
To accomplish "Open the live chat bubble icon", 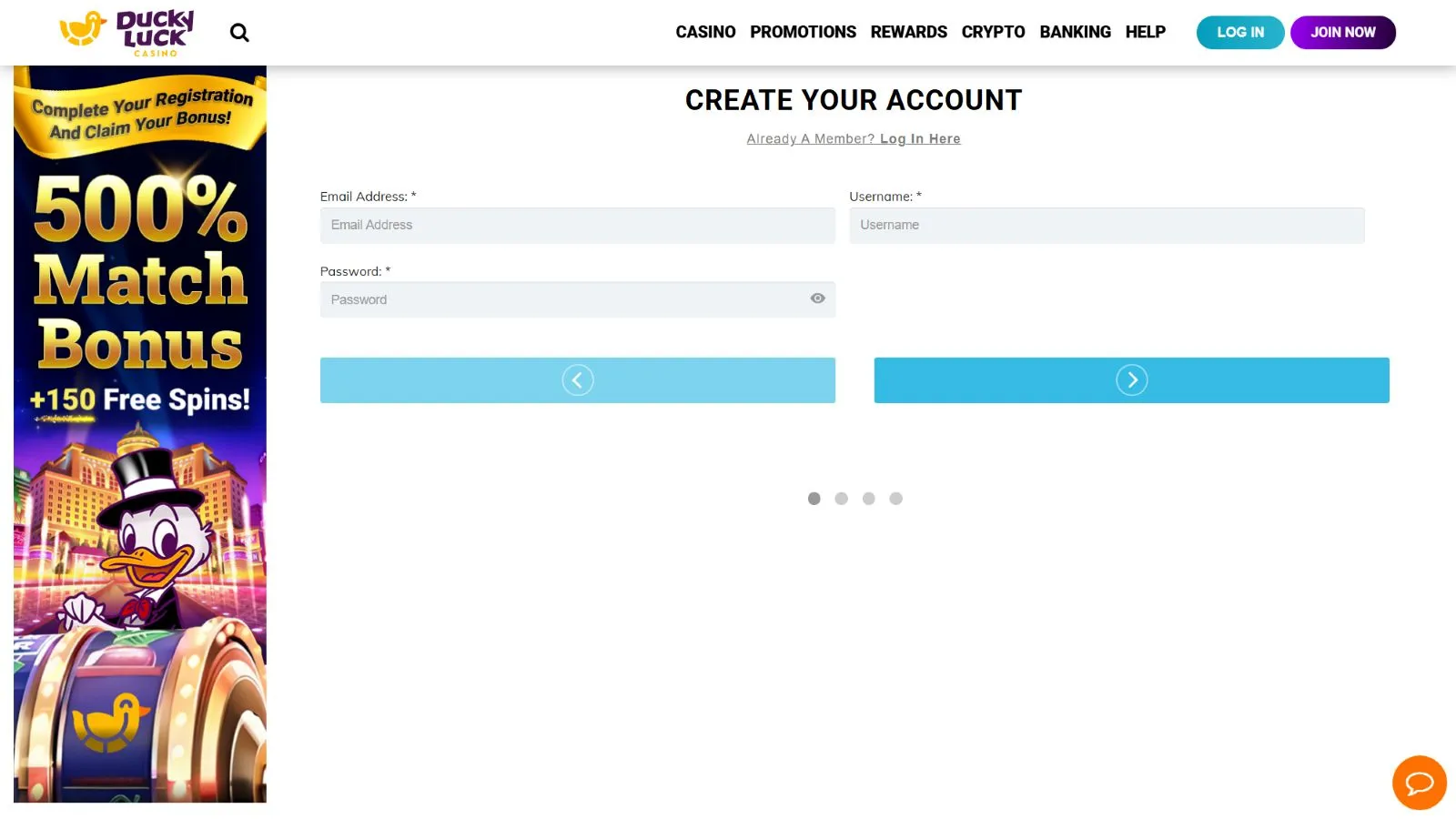I will (1419, 783).
